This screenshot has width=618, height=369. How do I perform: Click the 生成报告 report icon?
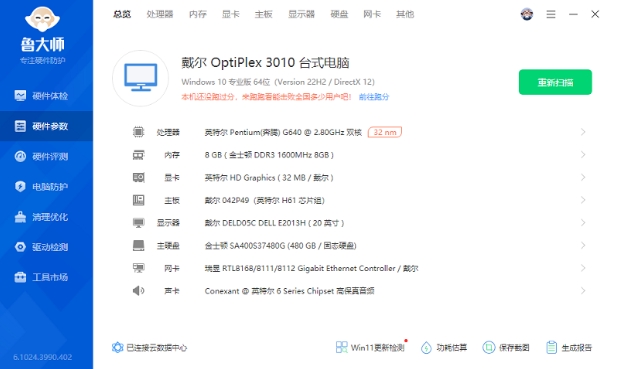(x=551, y=347)
